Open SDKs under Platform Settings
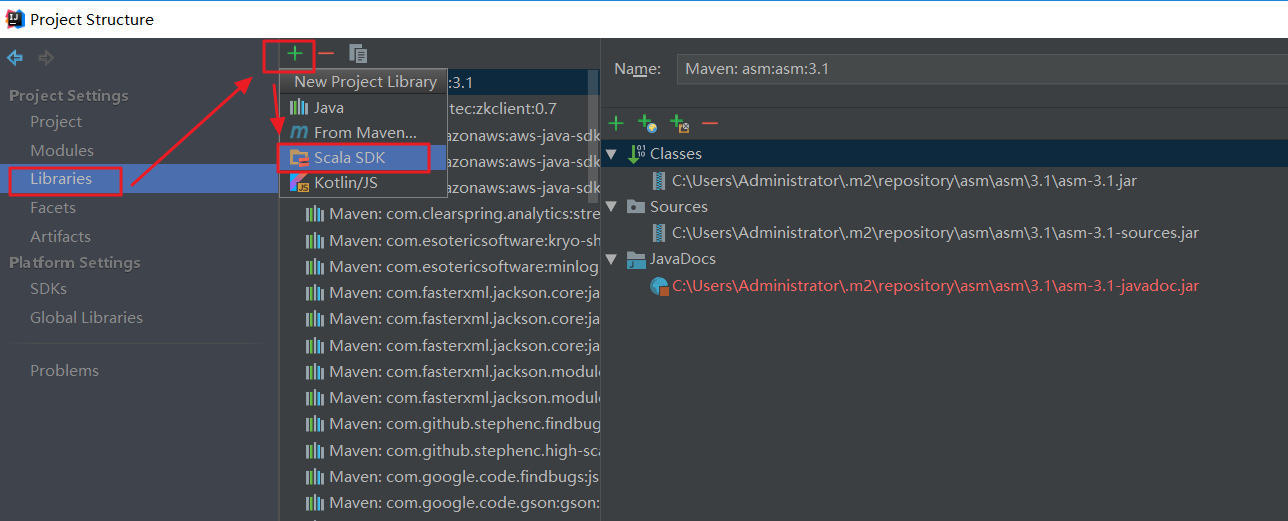The width and height of the screenshot is (1288, 521). click(48, 288)
